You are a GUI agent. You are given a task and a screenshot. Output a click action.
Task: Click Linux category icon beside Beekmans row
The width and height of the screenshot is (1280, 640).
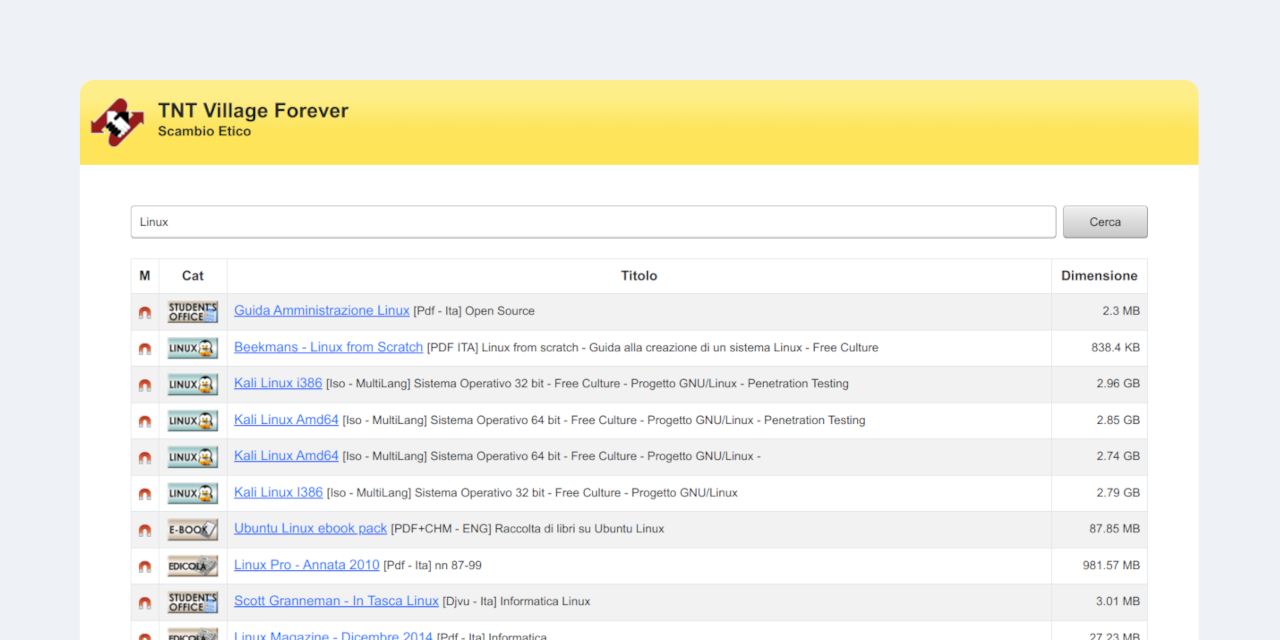tap(192, 348)
